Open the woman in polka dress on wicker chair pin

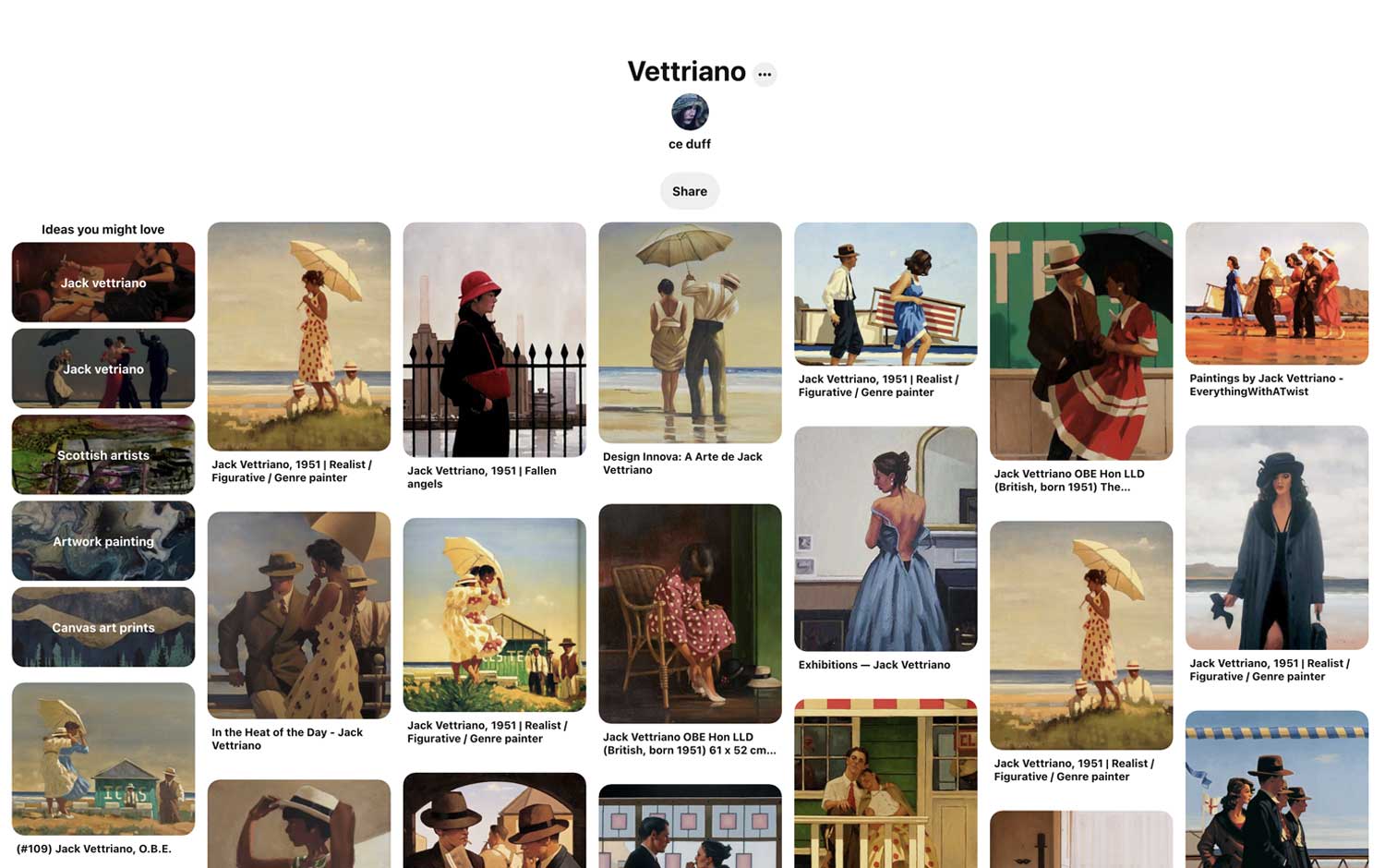[690, 613]
